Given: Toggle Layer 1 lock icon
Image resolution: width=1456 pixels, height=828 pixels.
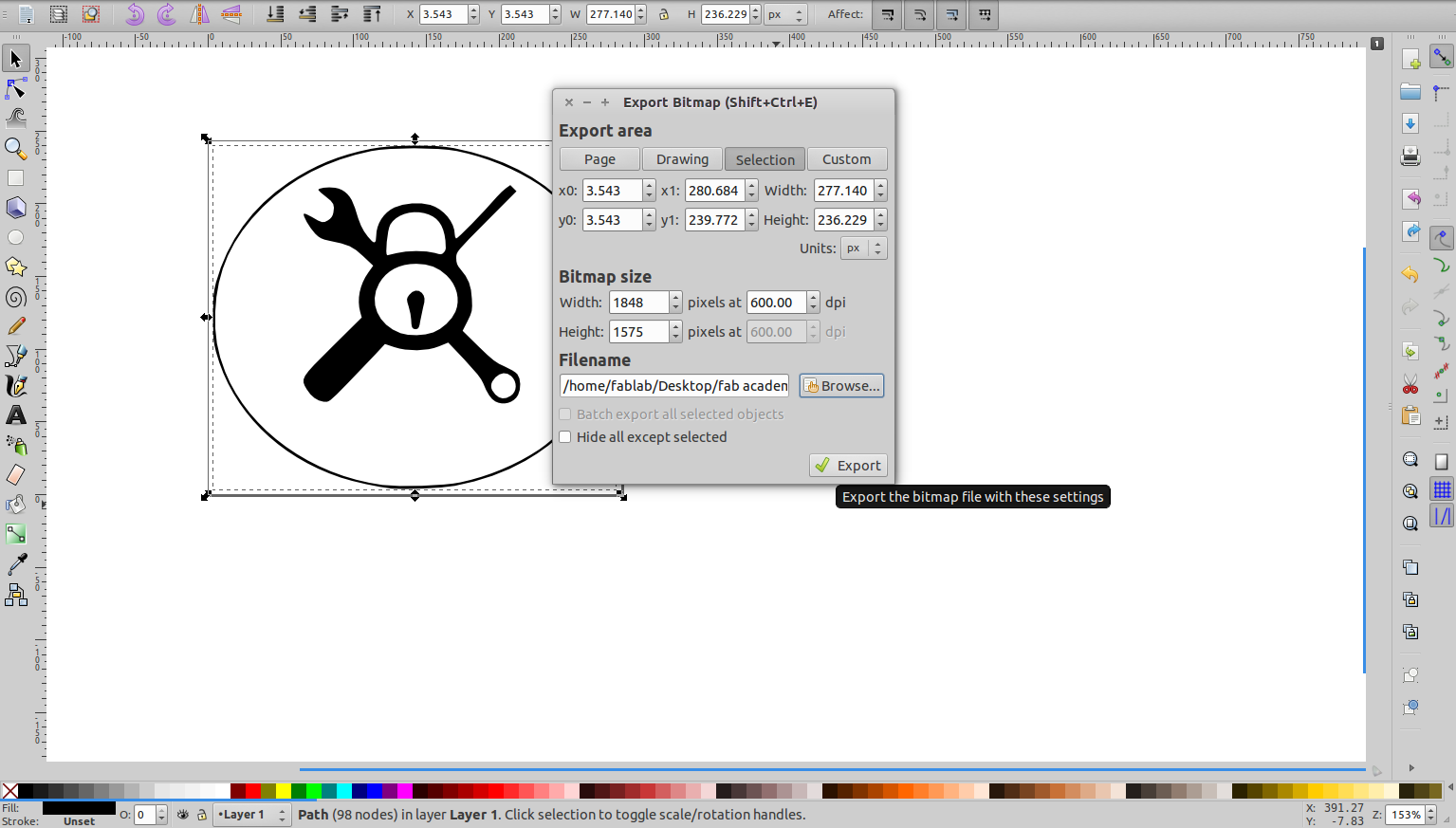Looking at the screenshot, I should [x=202, y=815].
